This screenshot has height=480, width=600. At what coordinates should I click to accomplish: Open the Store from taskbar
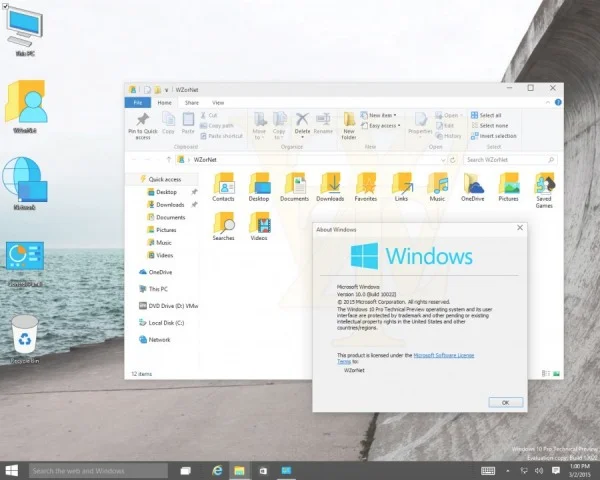coord(263,471)
